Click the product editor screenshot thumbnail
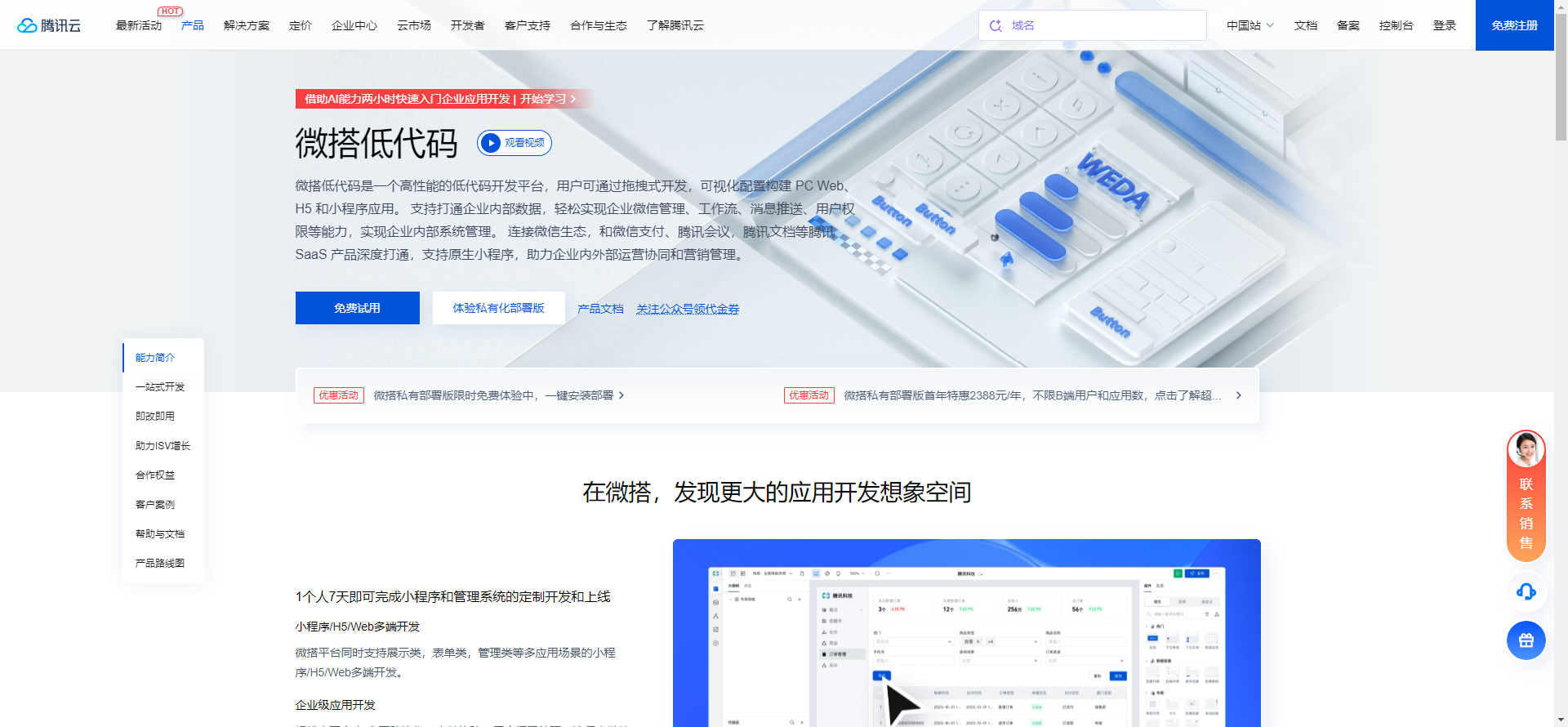1568x727 pixels. point(967,633)
